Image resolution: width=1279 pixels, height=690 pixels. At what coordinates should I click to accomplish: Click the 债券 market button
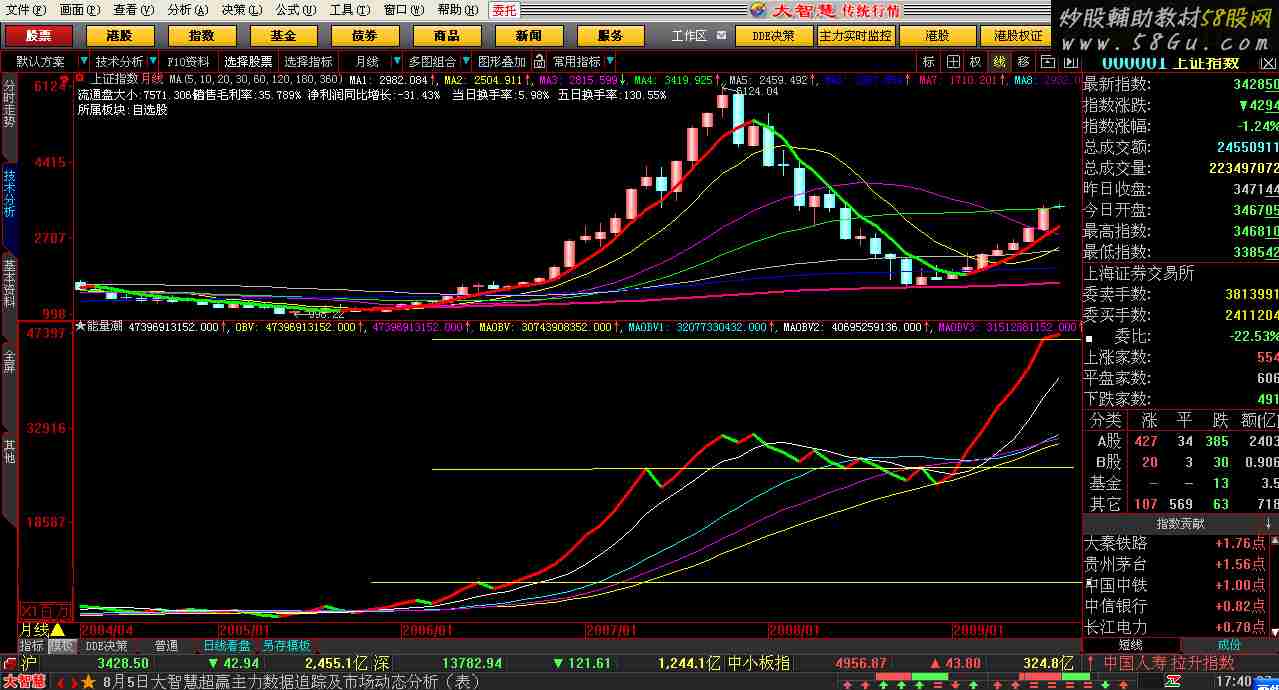tap(365, 36)
